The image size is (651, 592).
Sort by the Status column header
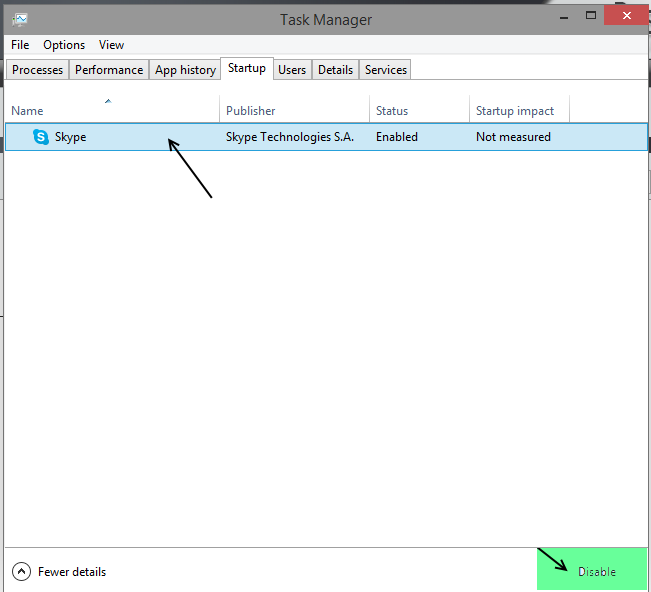coord(419,110)
